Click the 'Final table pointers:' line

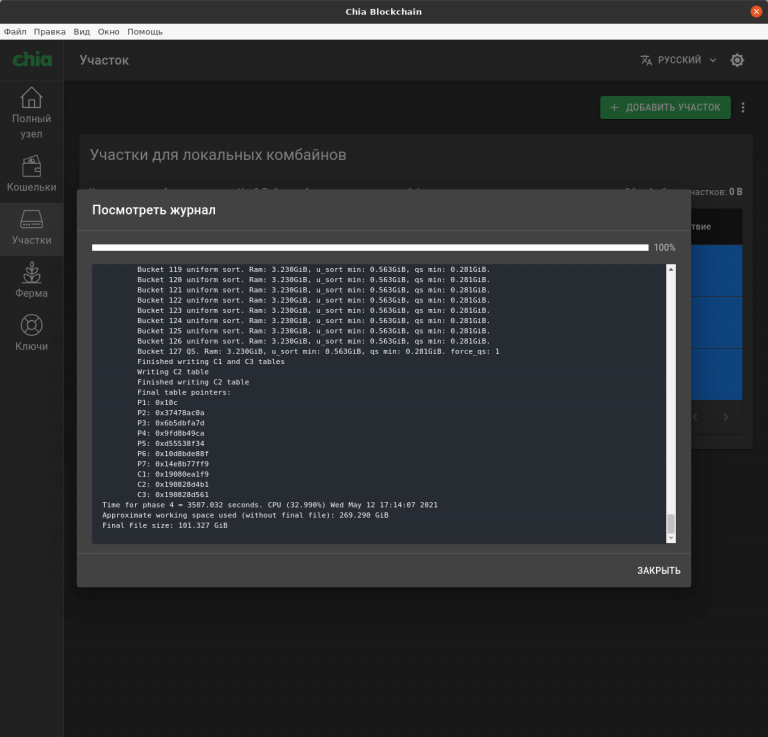(x=184, y=392)
